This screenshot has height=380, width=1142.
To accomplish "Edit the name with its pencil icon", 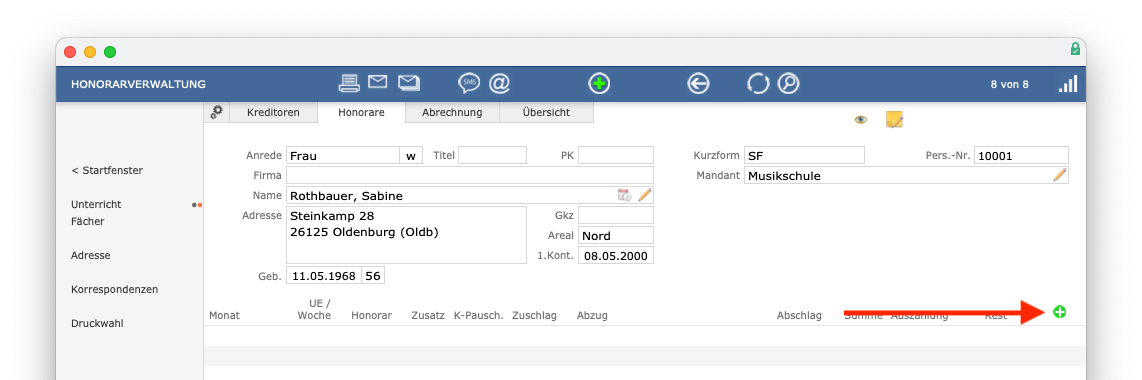I will pyautogui.click(x=645, y=195).
